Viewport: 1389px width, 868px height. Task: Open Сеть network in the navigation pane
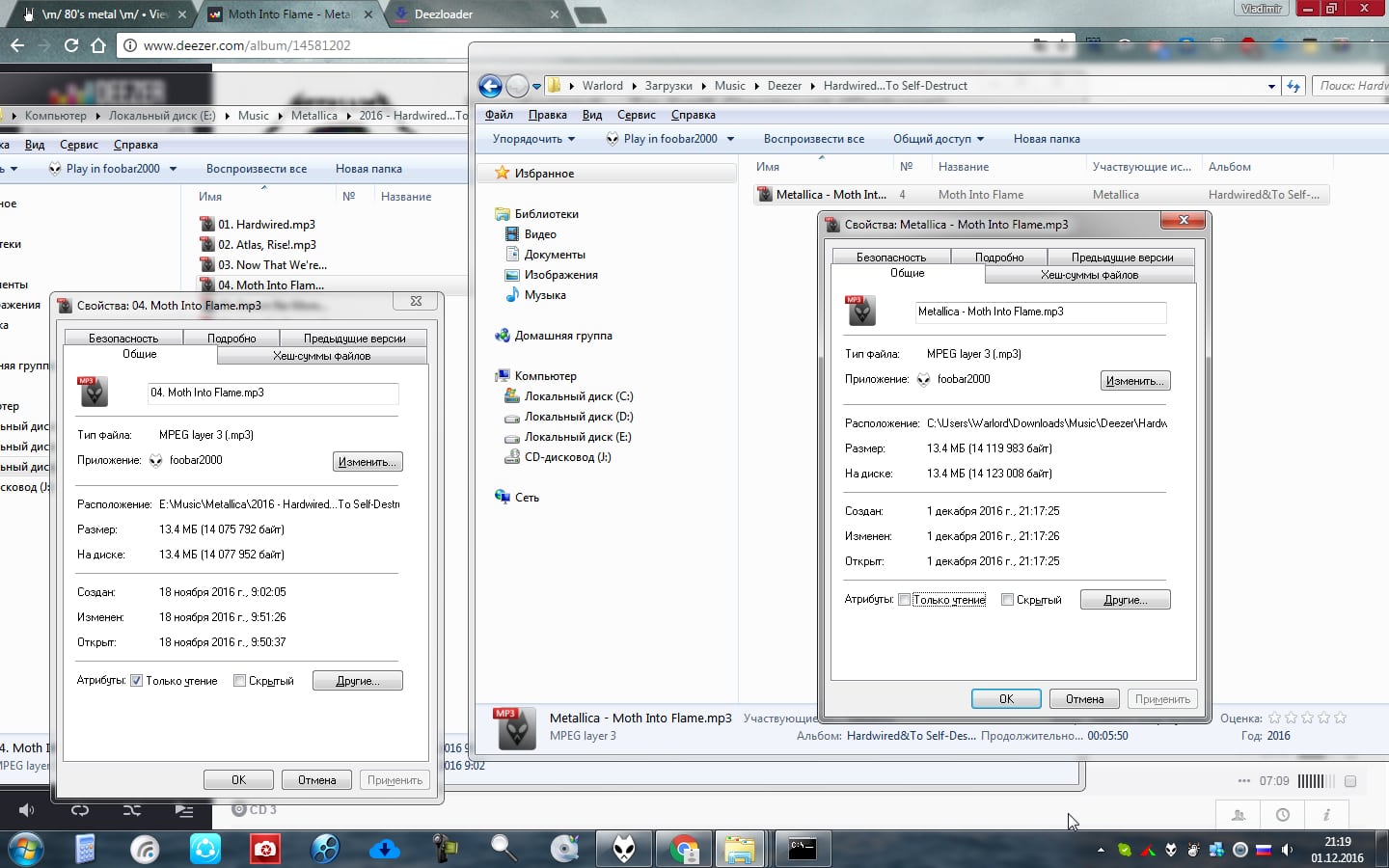(x=527, y=498)
